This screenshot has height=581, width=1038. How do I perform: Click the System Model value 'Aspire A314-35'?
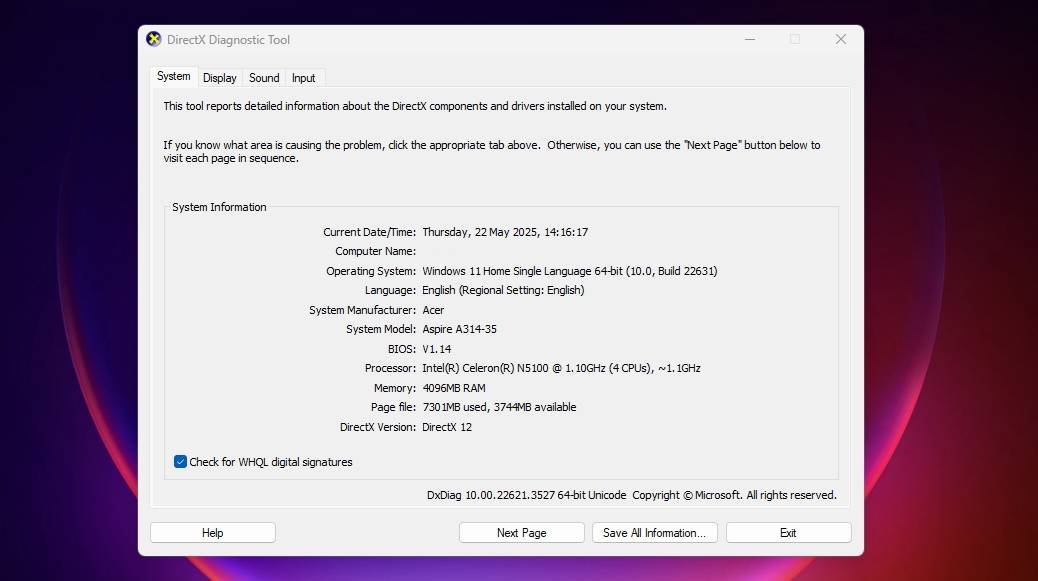click(459, 330)
